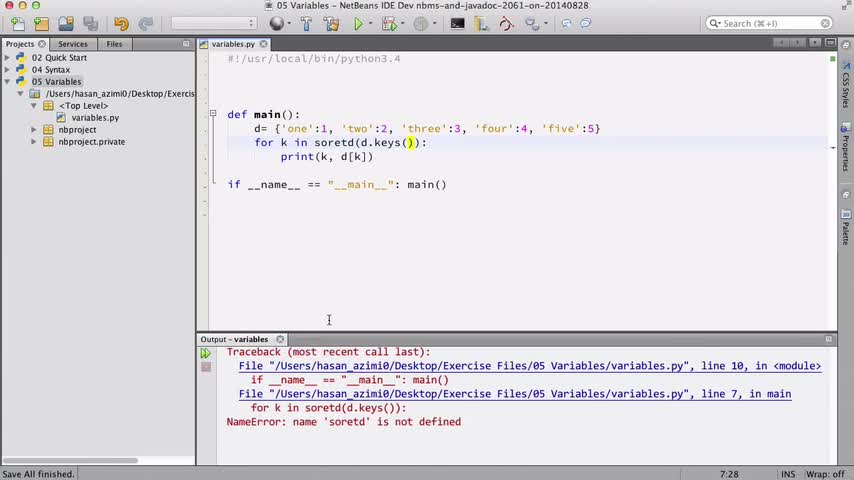Screen dimensions: 854x480
Task: Open the Palette side panel
Action: pos(846,227)
